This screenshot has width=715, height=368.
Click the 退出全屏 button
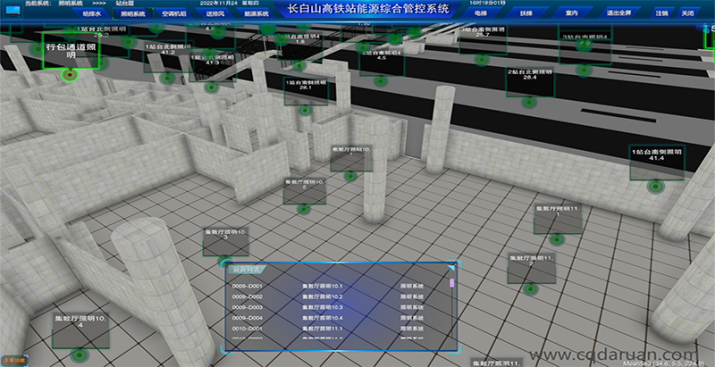click(x=621, y=13)
